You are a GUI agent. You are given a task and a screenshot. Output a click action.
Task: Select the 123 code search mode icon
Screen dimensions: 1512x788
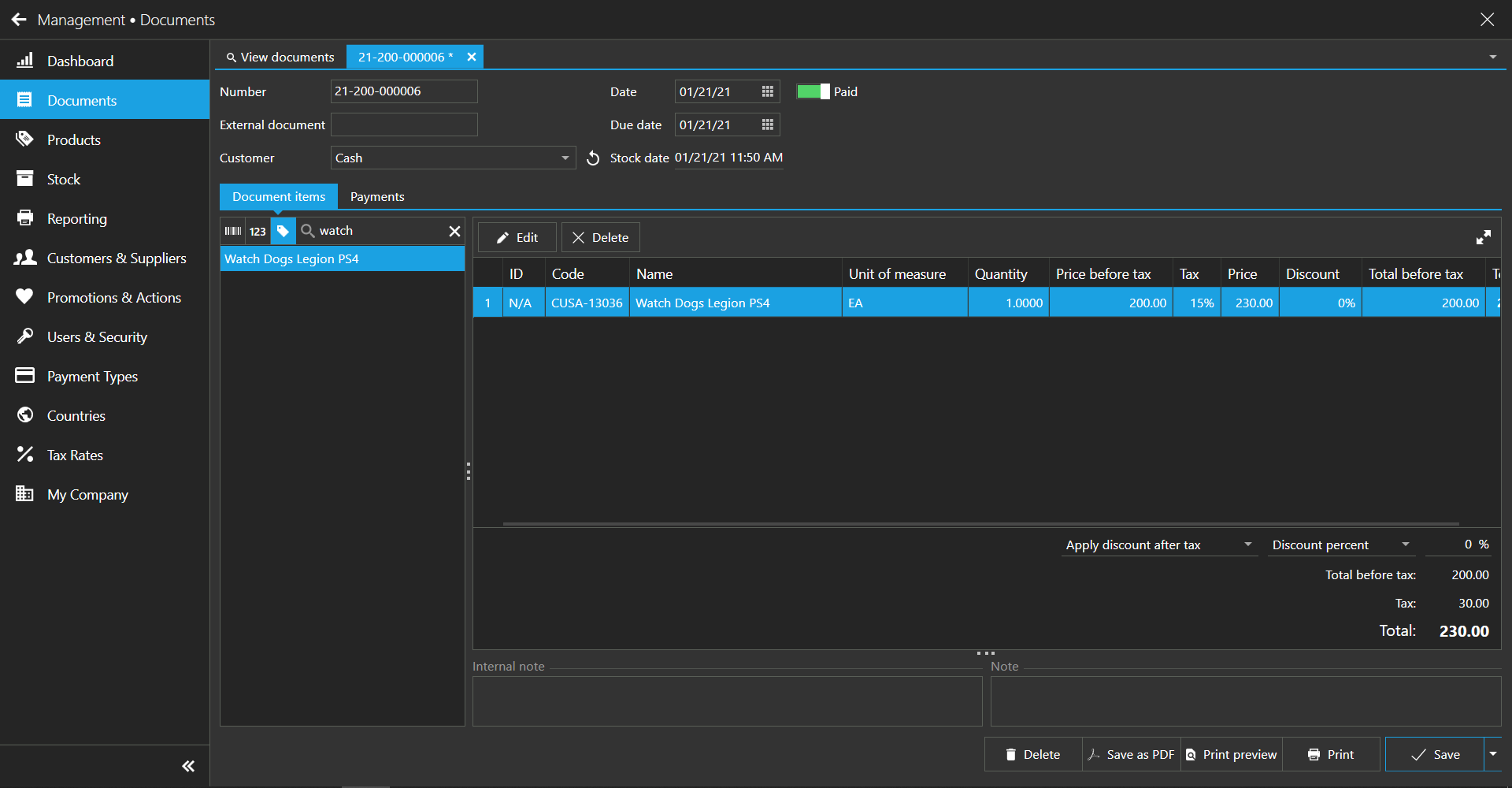(258, 231)
